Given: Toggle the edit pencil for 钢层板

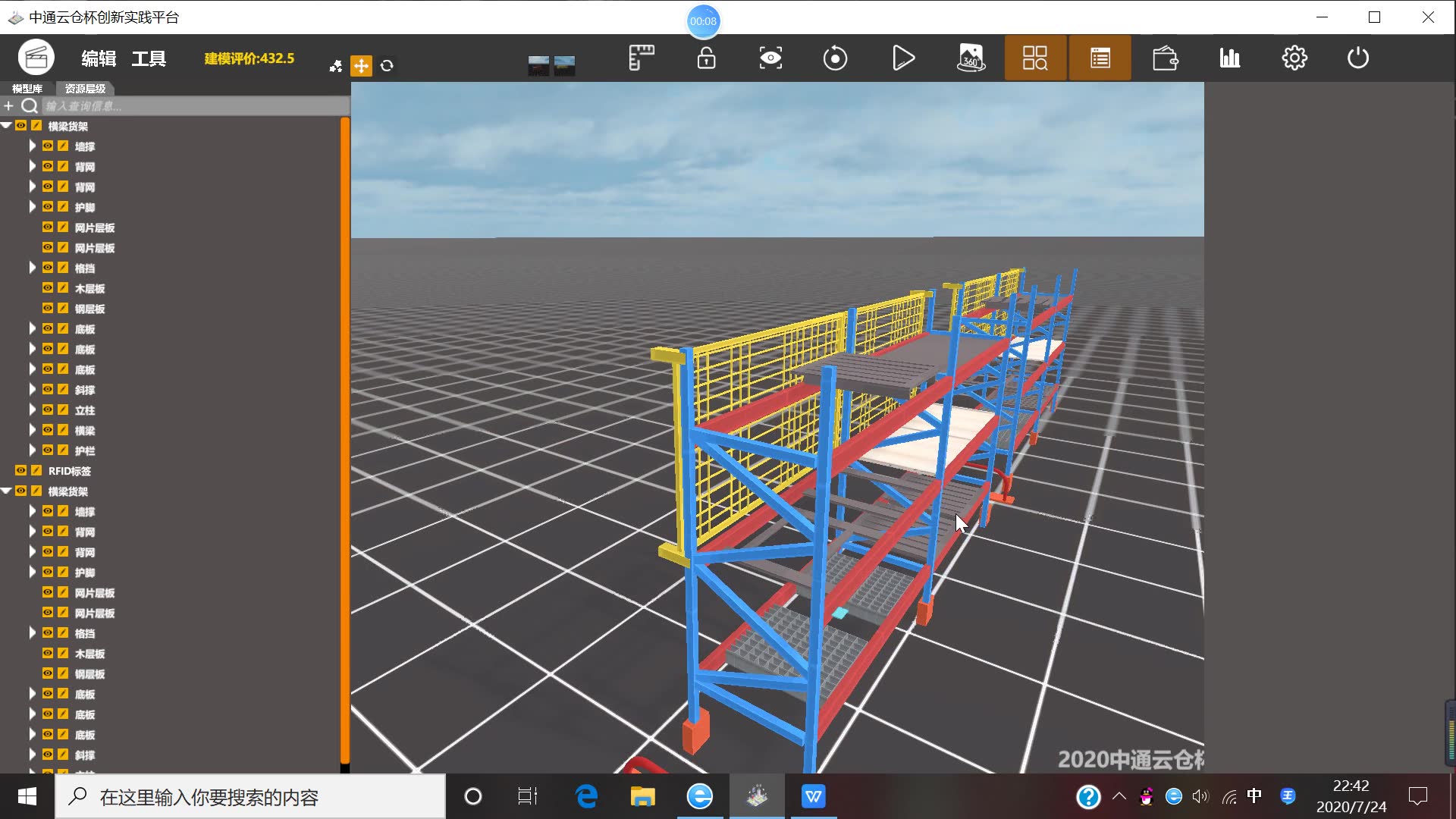Looking at the screenshot, I should (63, 309).
